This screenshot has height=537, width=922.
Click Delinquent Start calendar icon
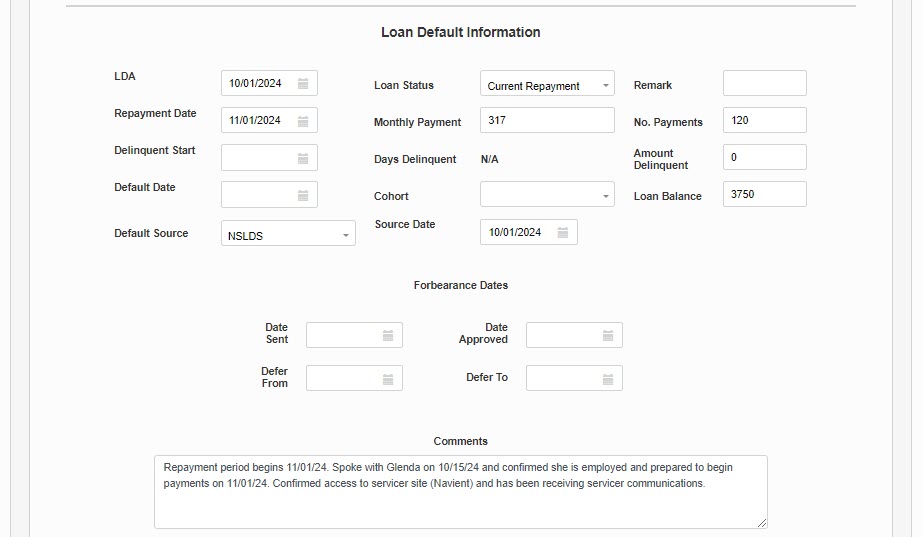pos(303,158)
